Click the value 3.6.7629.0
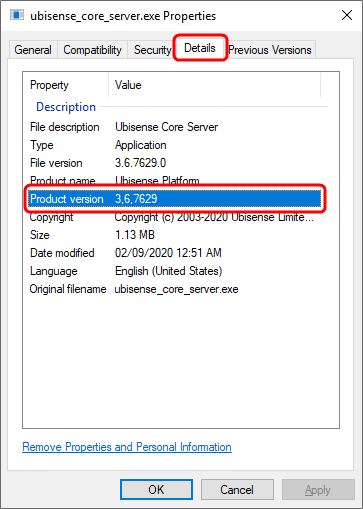The height and width of the screenshot is (509, 363). 140,163
